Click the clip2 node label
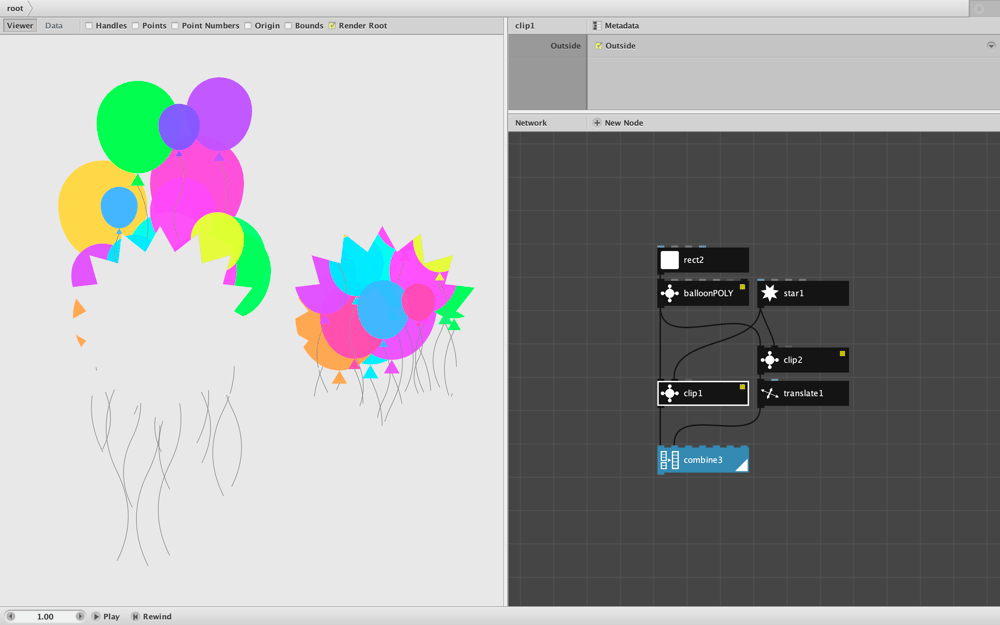Image resolution: width=1000 pixels, height=625 pixels. pyautogui.click(x=793, y=360)
